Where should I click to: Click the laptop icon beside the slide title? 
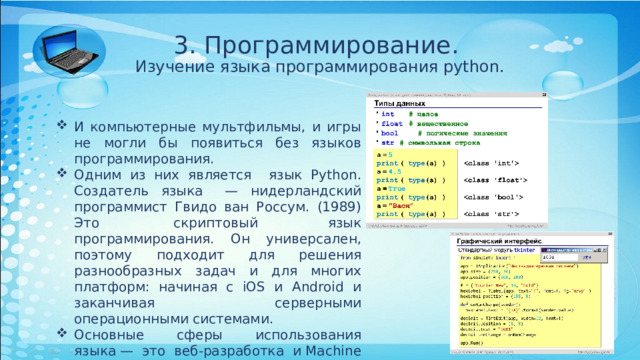click(70, 51)
